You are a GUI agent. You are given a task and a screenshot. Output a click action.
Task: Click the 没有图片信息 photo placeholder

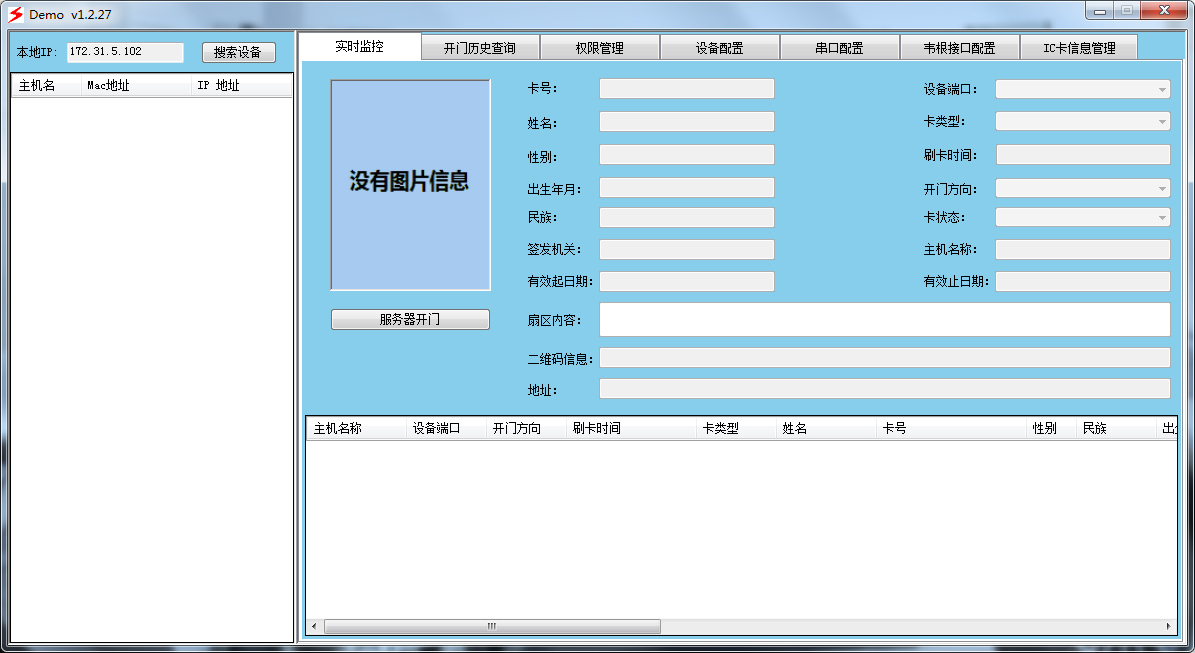coord(410,185)
